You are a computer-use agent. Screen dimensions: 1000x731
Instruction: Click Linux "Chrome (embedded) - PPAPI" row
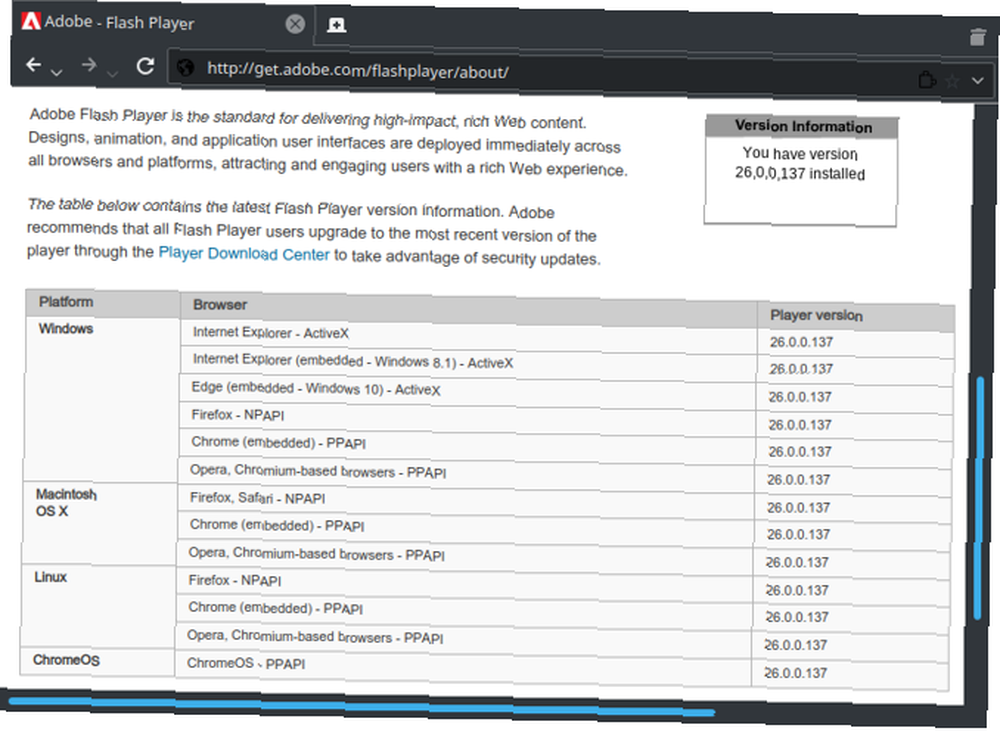click(463, 612)
